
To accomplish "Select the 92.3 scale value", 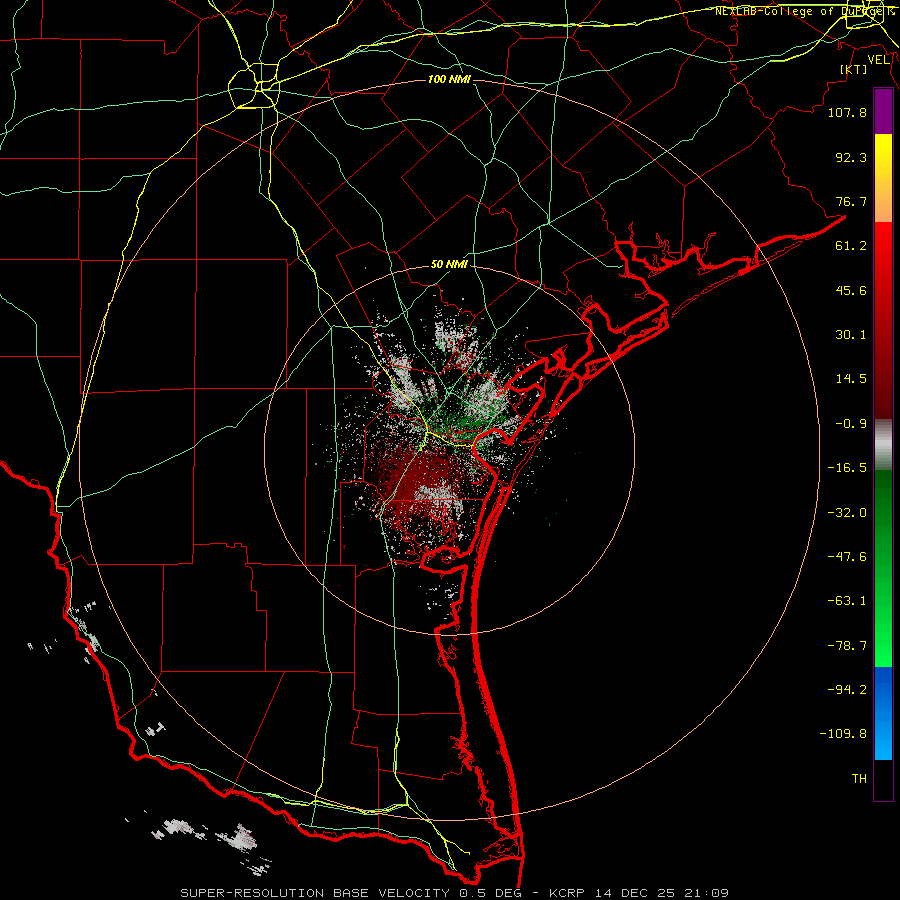I will (851, 157).
